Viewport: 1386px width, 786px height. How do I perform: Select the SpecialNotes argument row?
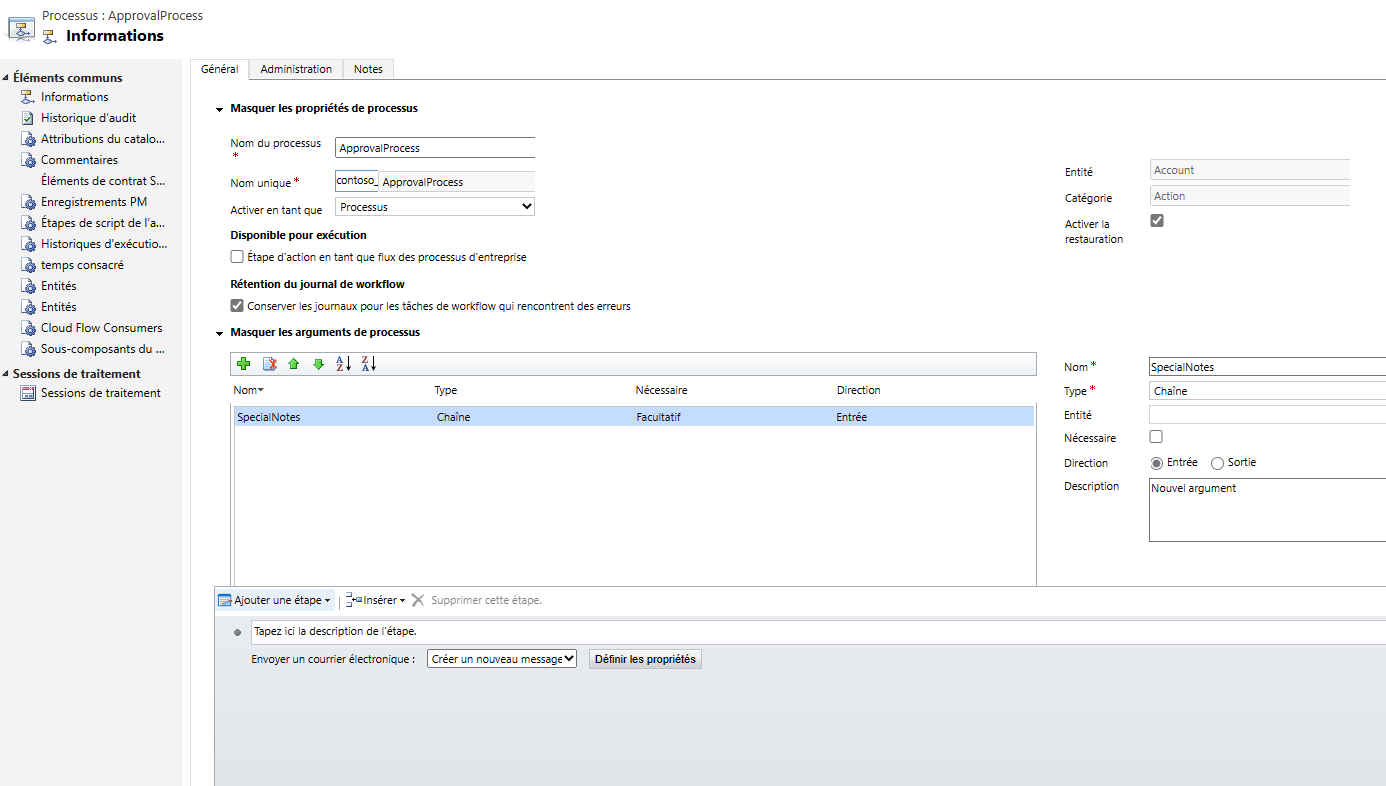click(x=634, y=417)
